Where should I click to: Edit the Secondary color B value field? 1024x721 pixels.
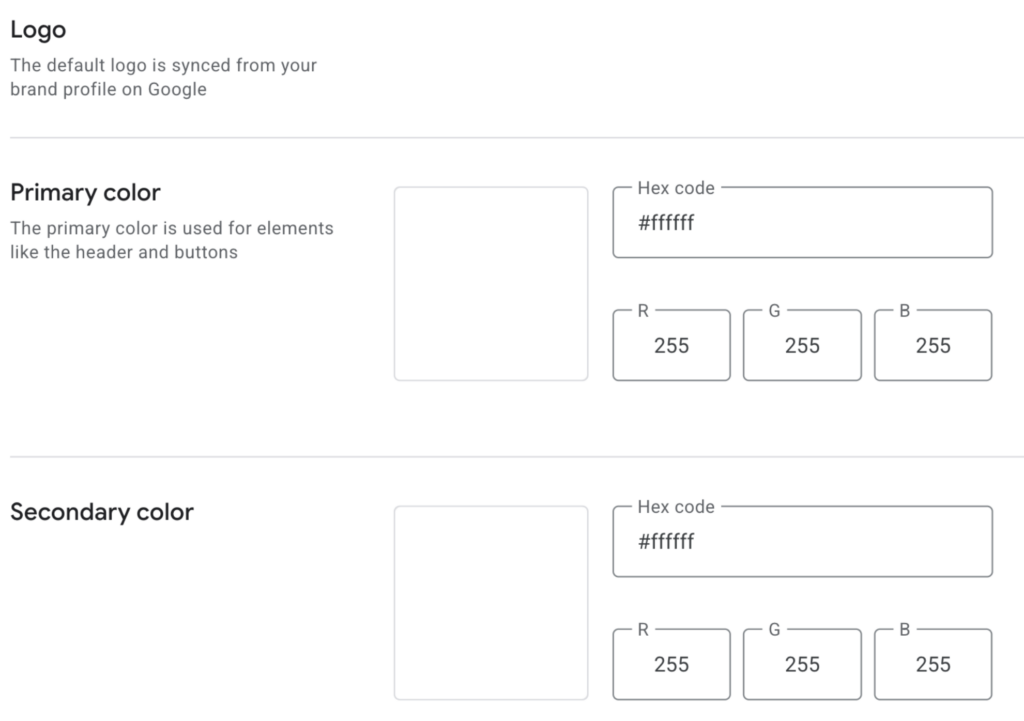tap(933, 665)
